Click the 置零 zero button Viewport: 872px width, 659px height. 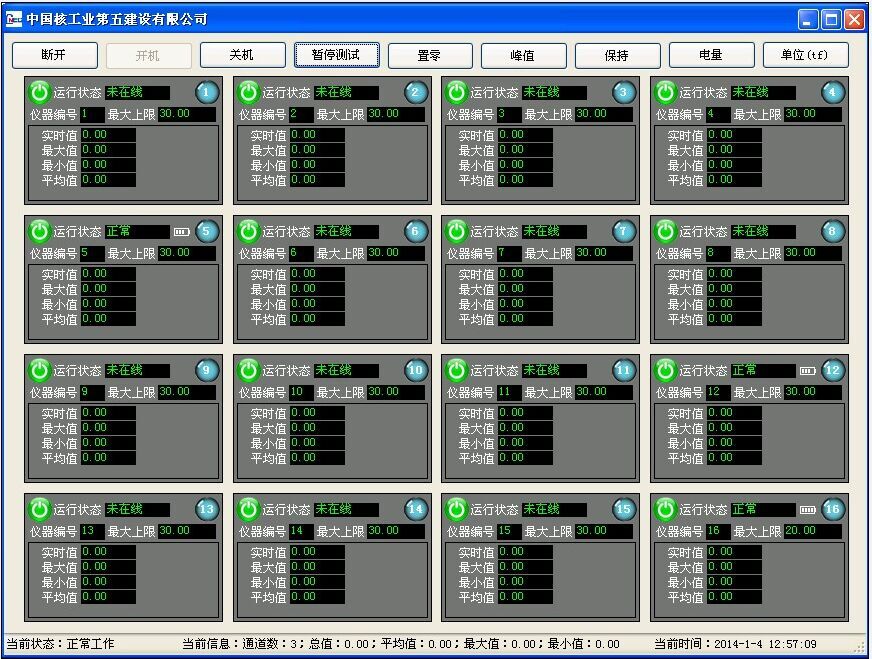(x=430, y=55)
